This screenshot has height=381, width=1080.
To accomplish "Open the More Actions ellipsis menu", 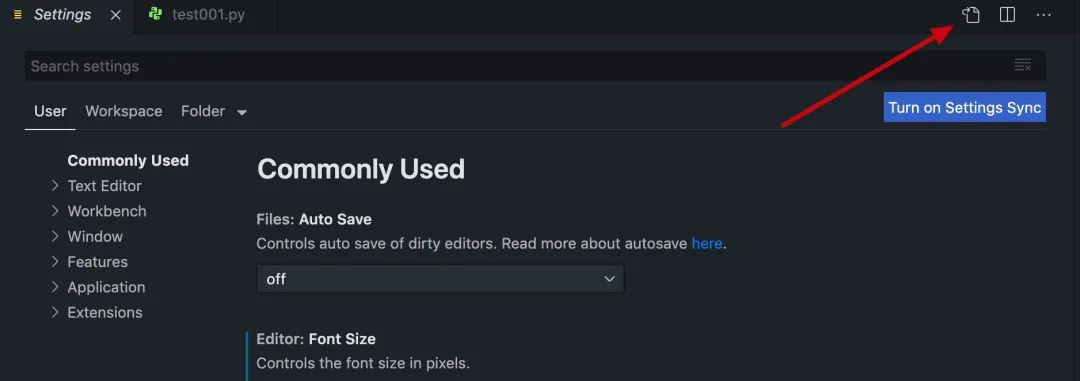I will tap(1043, 14).
